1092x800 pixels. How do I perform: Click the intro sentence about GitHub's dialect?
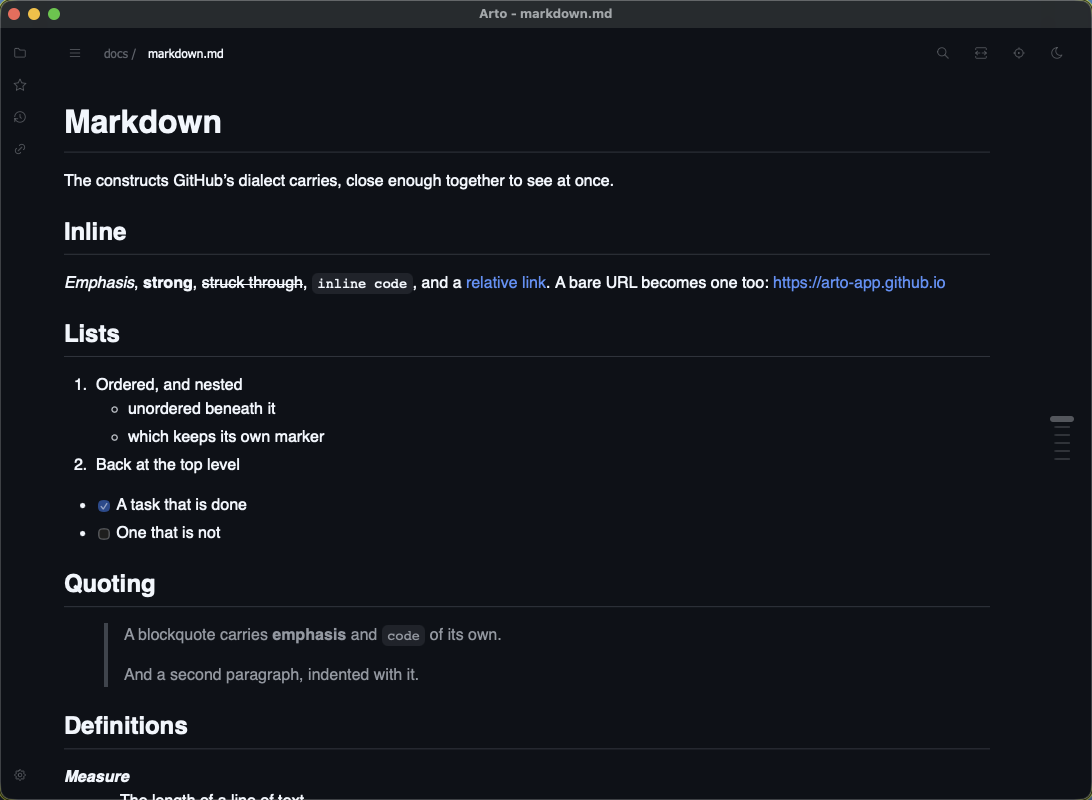click(x=338, y=180)
